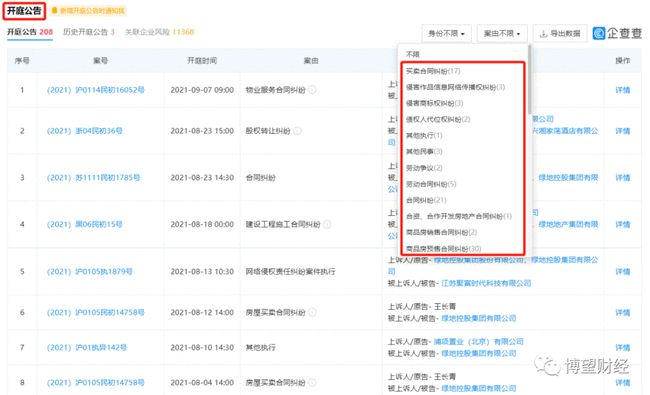This screenshot has height=395, width=650.
Task: Click info icon next to 建设工程施工合同纠纷
Action: [327, 224]
